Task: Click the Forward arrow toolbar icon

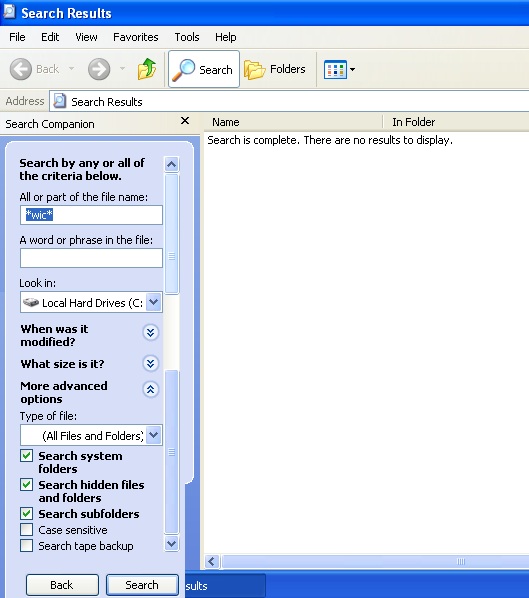Action: (x=99, y=69)
